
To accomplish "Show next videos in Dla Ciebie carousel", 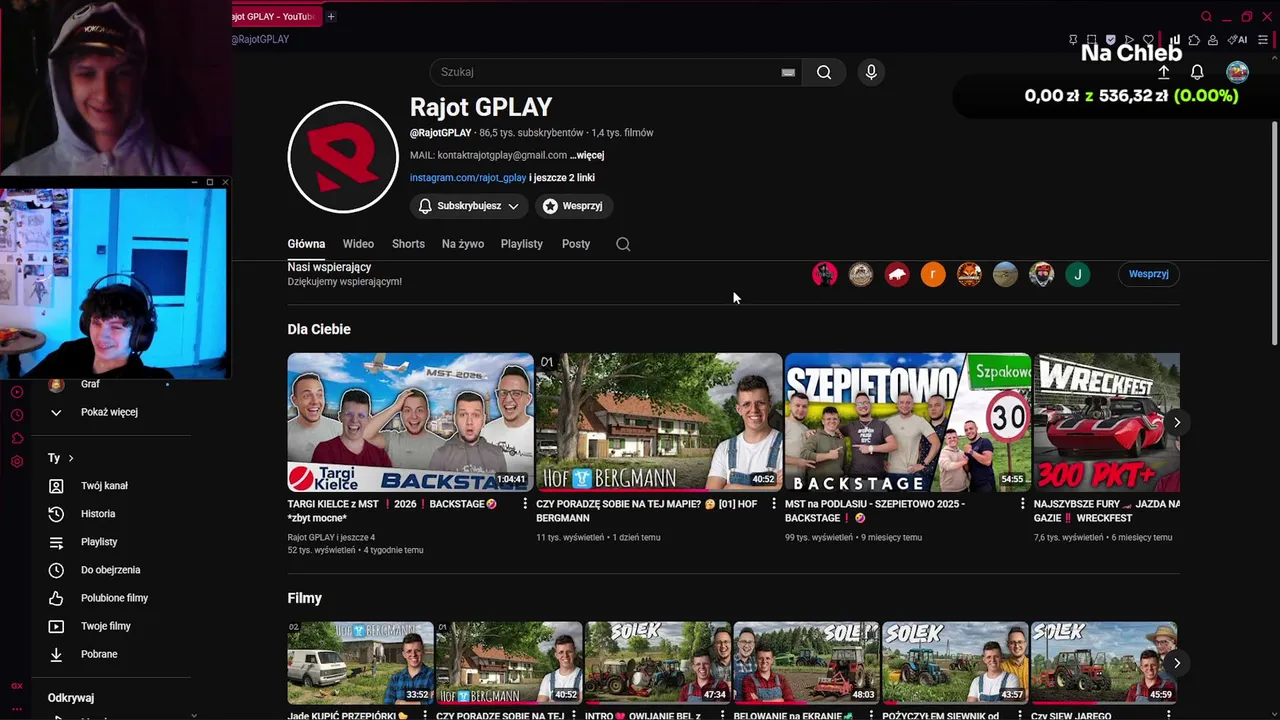I will (1177, 422).
